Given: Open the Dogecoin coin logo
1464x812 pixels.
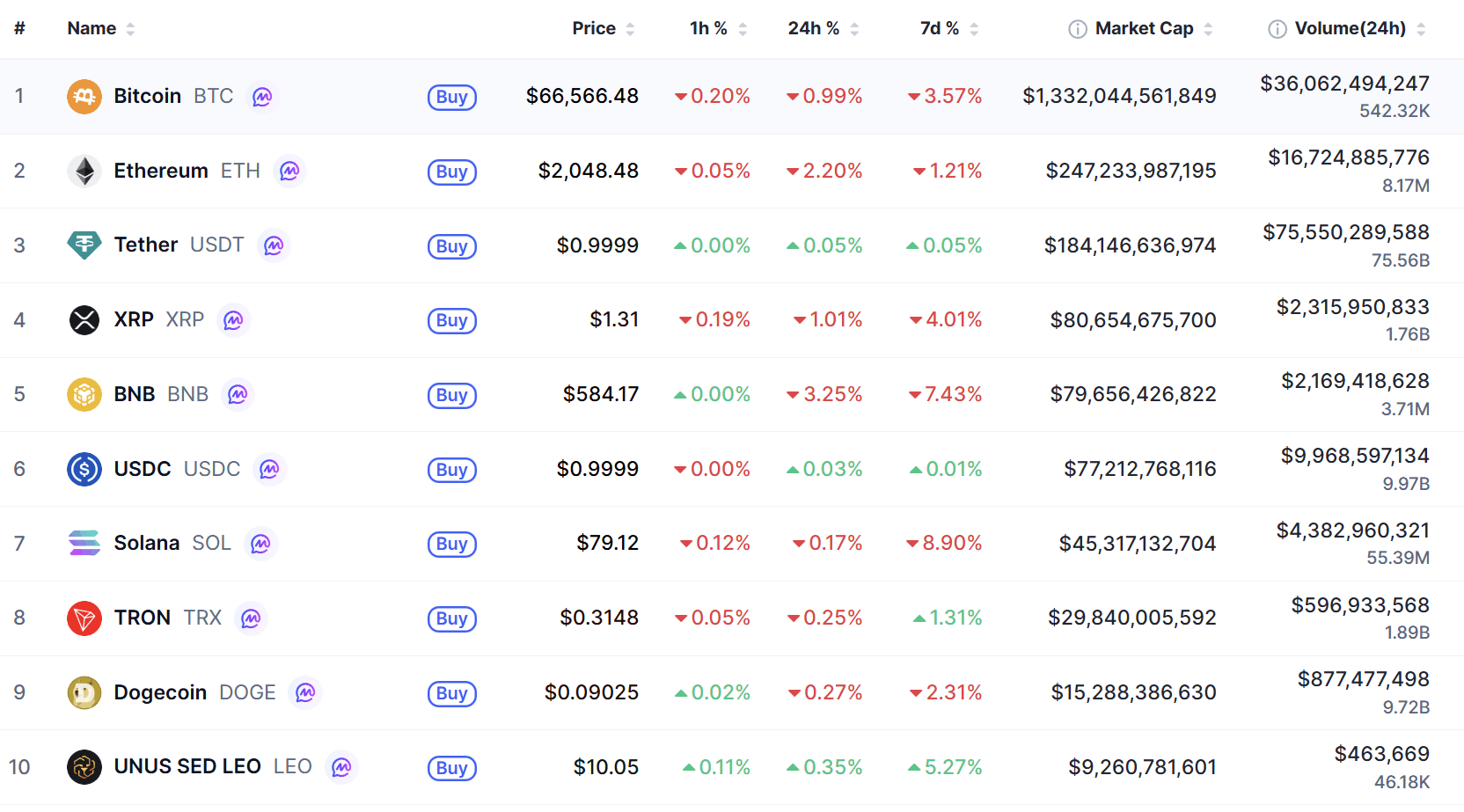Looking at the screenshot, I should pyautogui.click(x=84, y=692).
